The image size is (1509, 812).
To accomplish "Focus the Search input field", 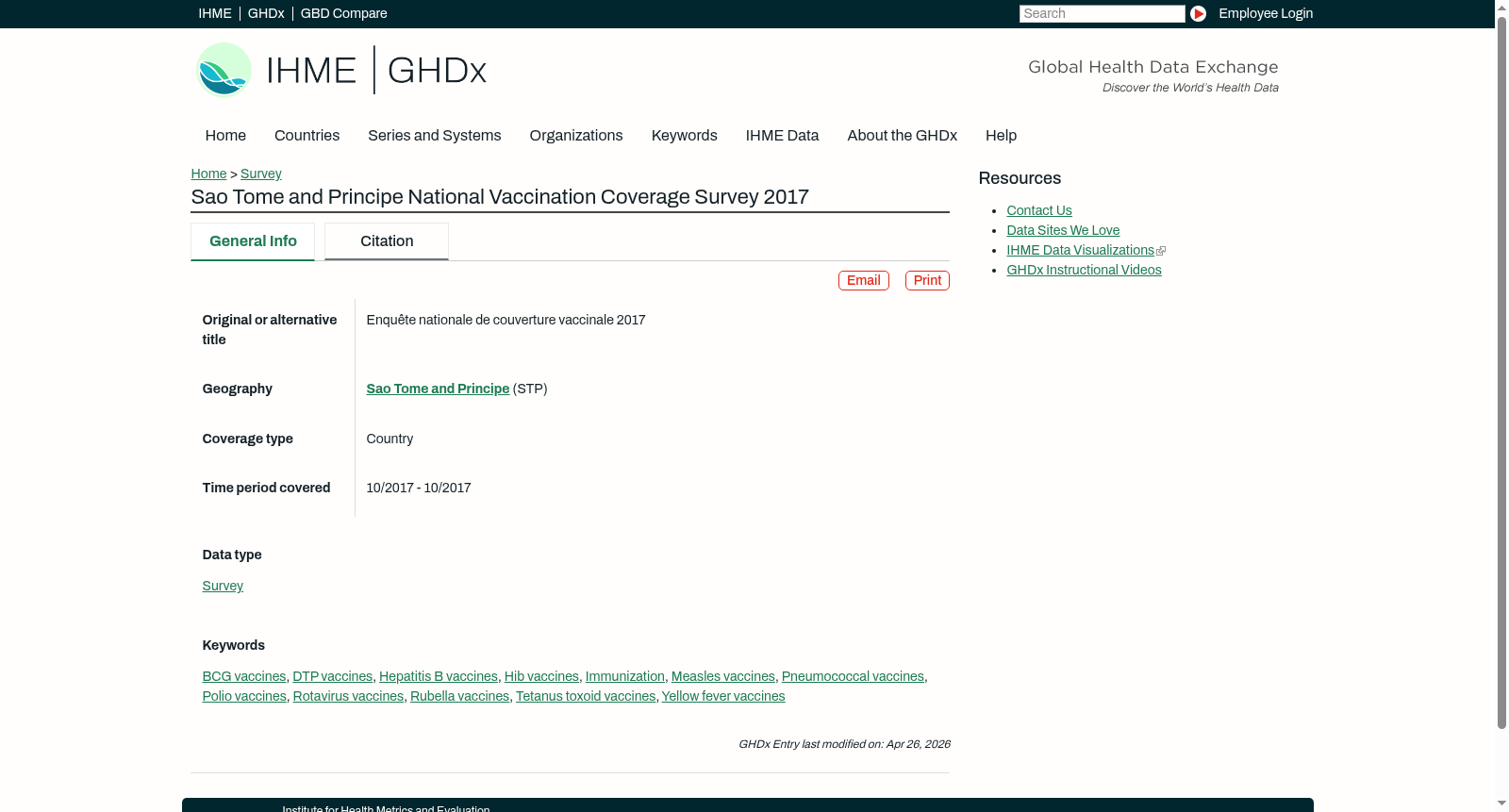I will (x=1102, y=13).
